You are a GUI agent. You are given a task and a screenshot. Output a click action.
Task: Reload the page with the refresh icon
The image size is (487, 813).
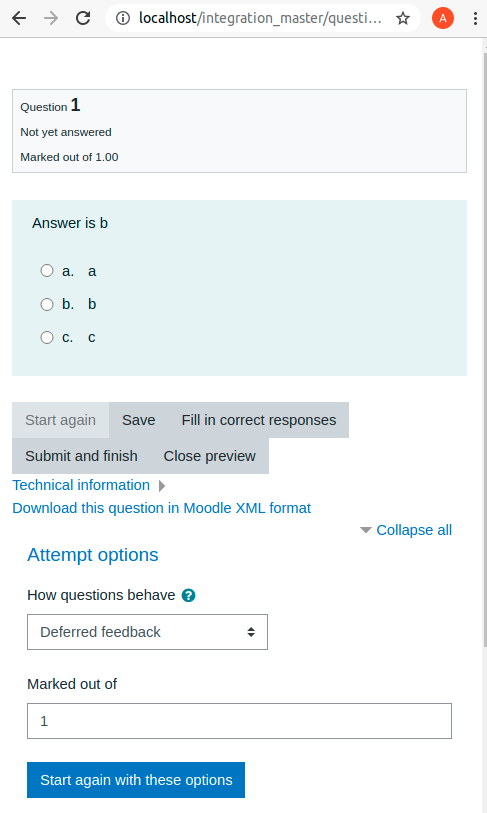[83, 19]
